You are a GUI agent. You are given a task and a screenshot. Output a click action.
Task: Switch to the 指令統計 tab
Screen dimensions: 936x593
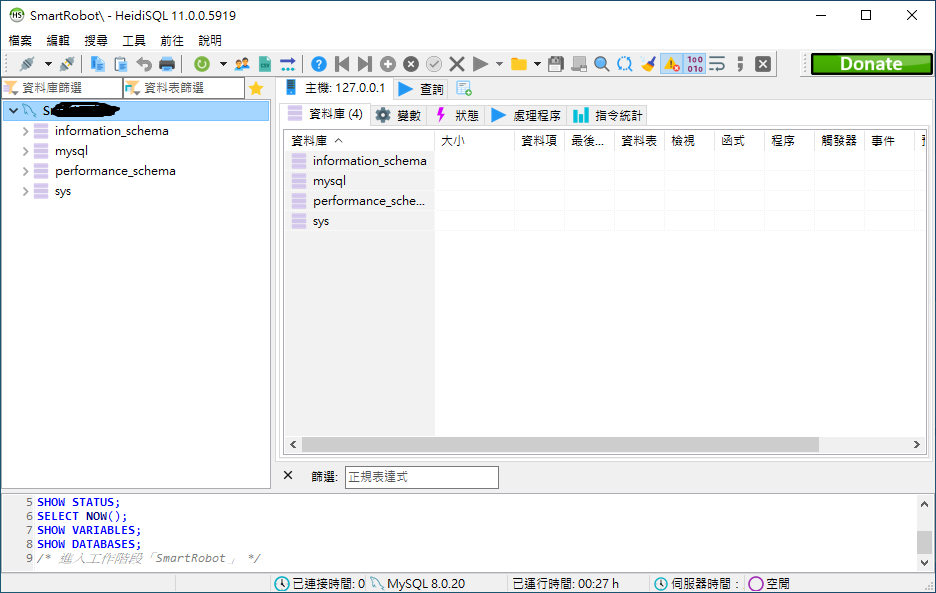(x=607, y=115)
